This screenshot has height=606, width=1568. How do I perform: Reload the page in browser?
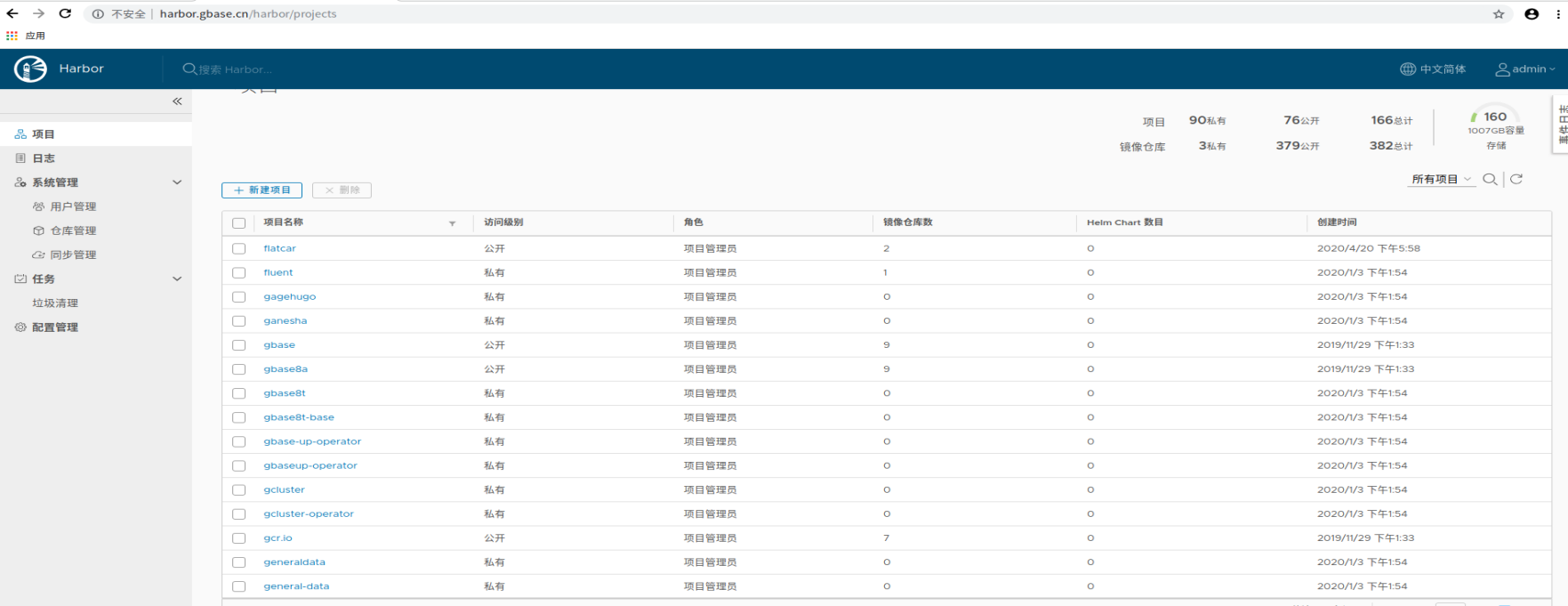point(65,13)
